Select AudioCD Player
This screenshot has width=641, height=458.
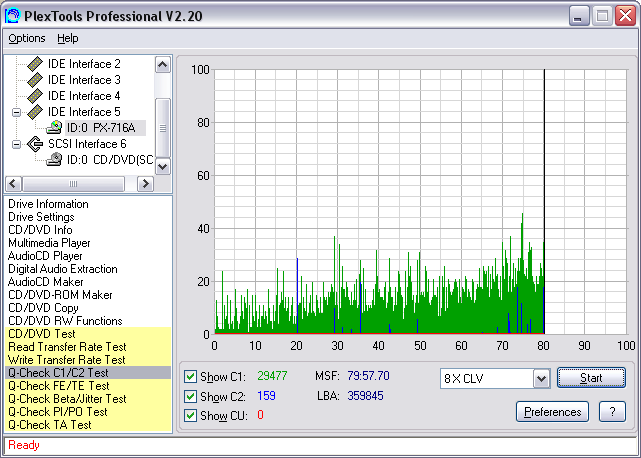(45, 256)
